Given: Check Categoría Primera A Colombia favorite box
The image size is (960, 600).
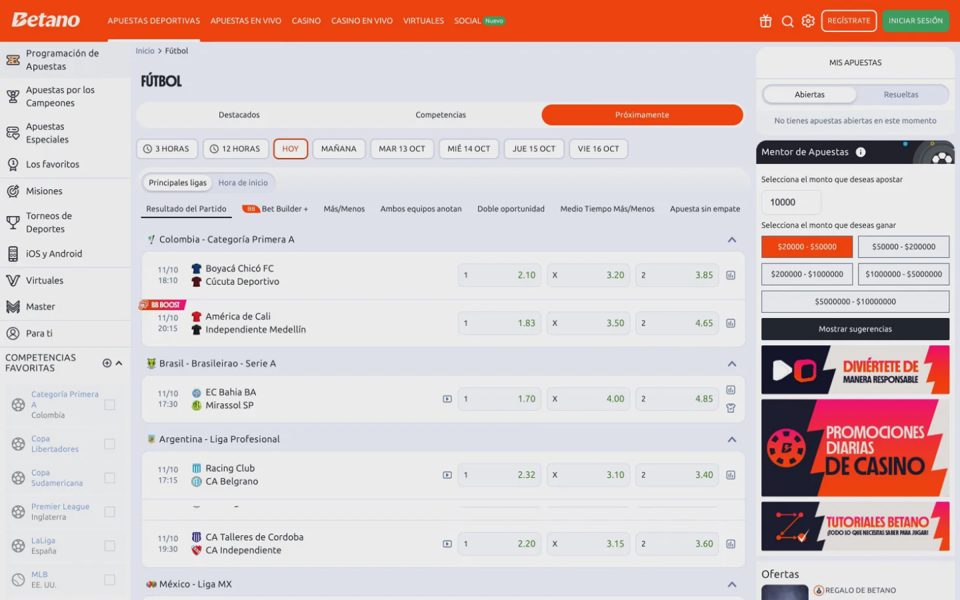Looking at the screenshot, I should pos(110,405).
